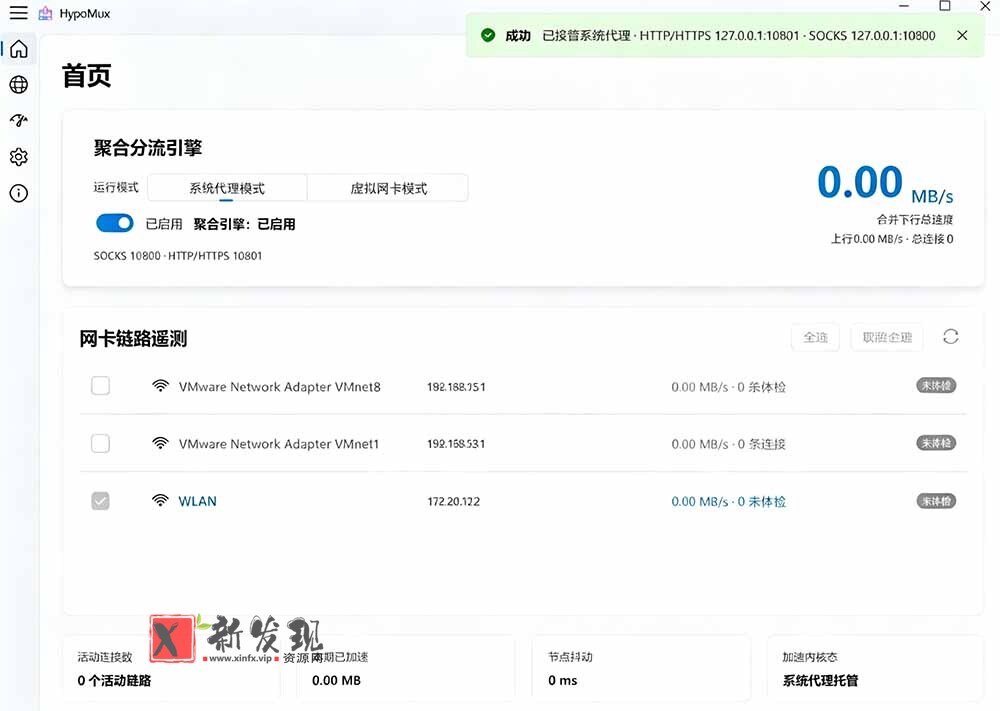1000x711 pixels.
Task: Open the About info icon in sidebar
Action: pyautogui.click(x=18, y=193)
